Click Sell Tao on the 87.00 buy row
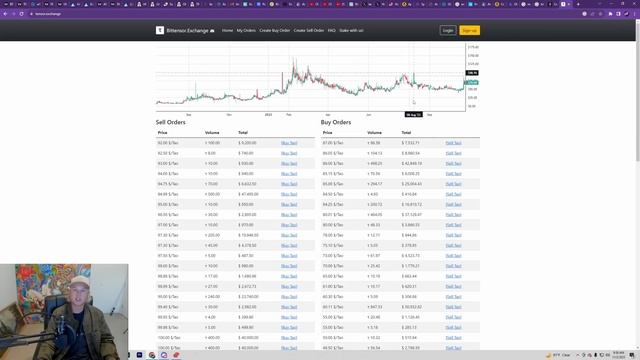The height and width of the screenshot is (360, 640). 453,143
